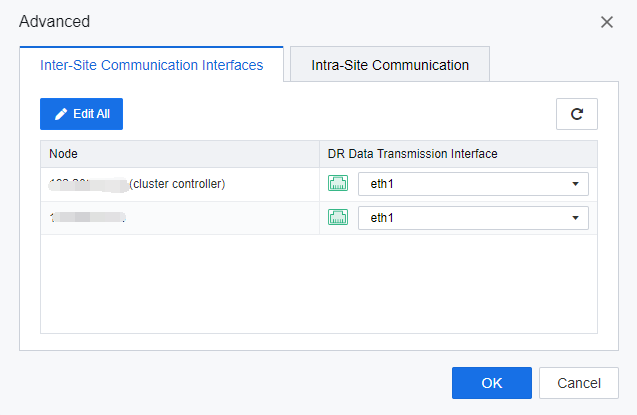Click the DR Data Transmission Interface header
This screenshot has width=637, height=415.
pyautogui.click(x=412, y=154)
